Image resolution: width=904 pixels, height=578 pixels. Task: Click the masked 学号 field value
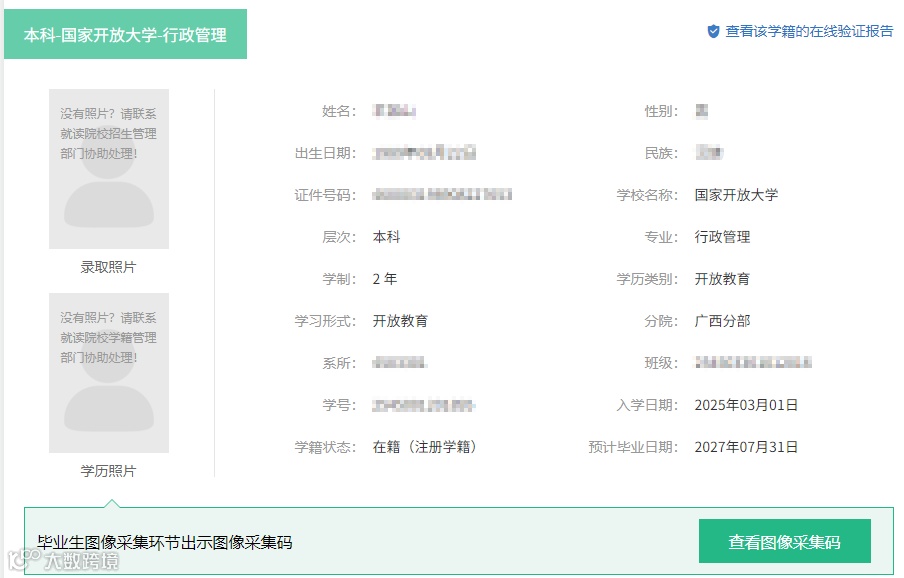click(x=422, y=405)
